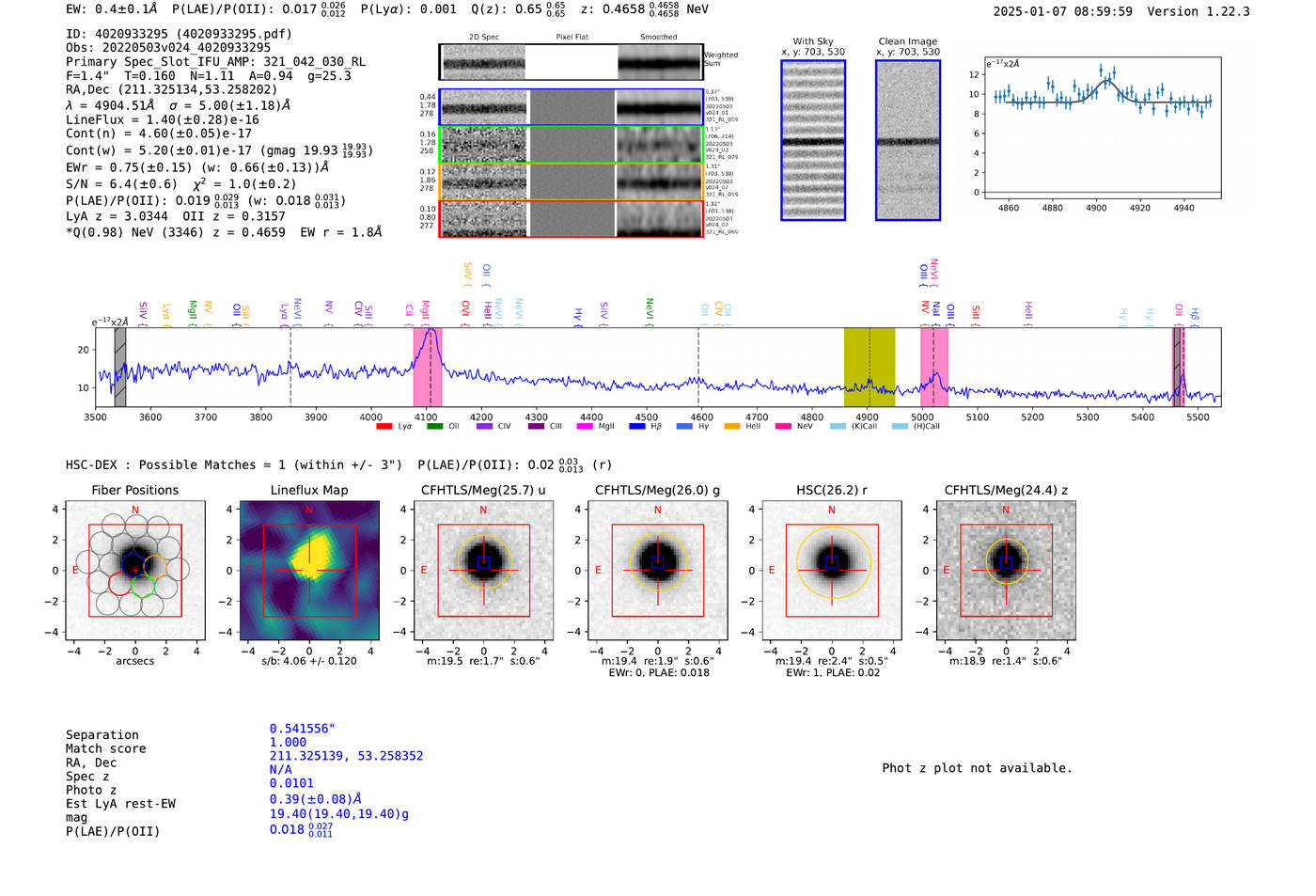Image resolution: width=1316 pixels, height=896 pixels.
Task: Click the Phot z plot not available message
Action: coord(977,768)
